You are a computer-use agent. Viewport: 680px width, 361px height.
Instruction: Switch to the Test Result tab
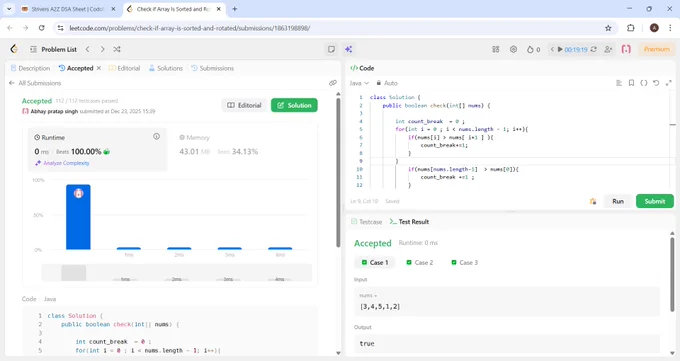(409, 222)
